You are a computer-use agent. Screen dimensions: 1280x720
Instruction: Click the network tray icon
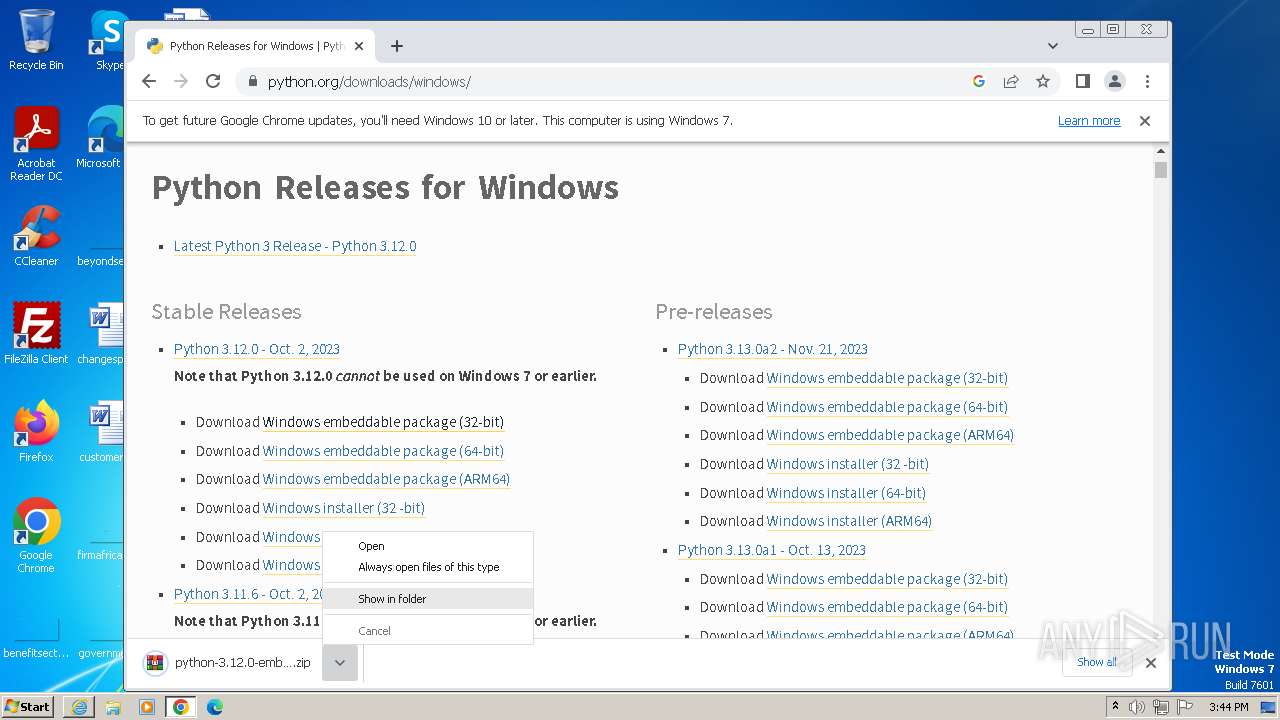[x=1161, y=707]
